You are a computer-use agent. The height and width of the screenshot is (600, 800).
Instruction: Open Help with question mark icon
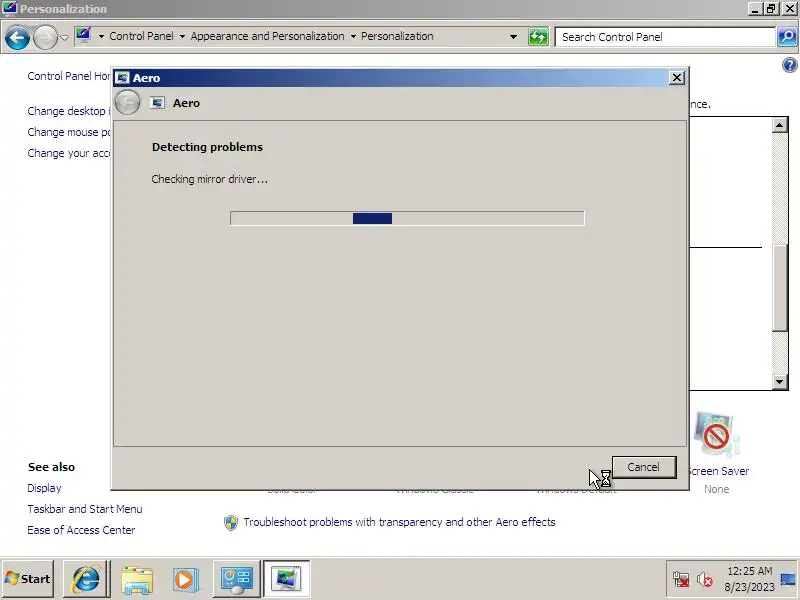click(x=790, y=65)
